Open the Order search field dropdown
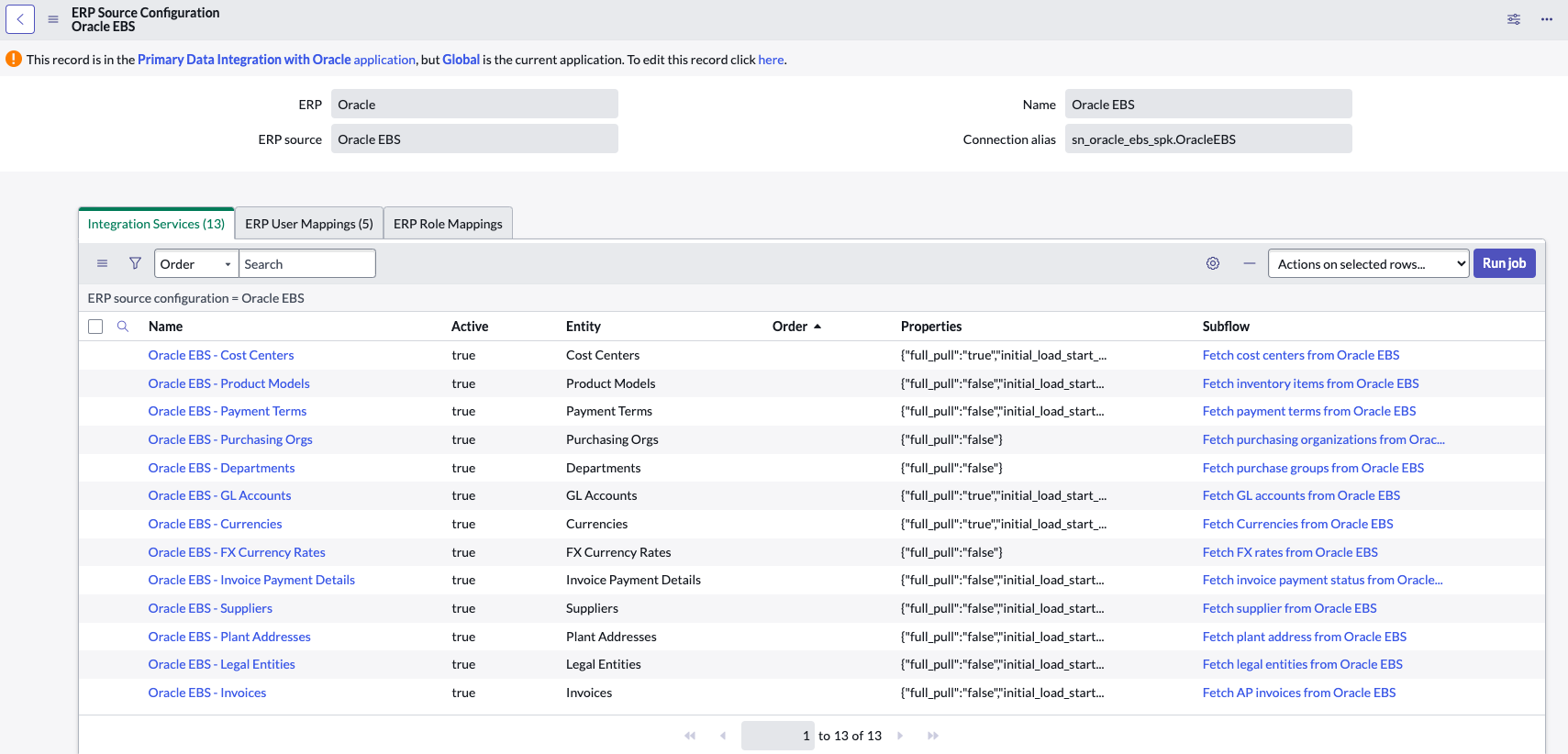 pyautogui.click(x=196, y=264)
